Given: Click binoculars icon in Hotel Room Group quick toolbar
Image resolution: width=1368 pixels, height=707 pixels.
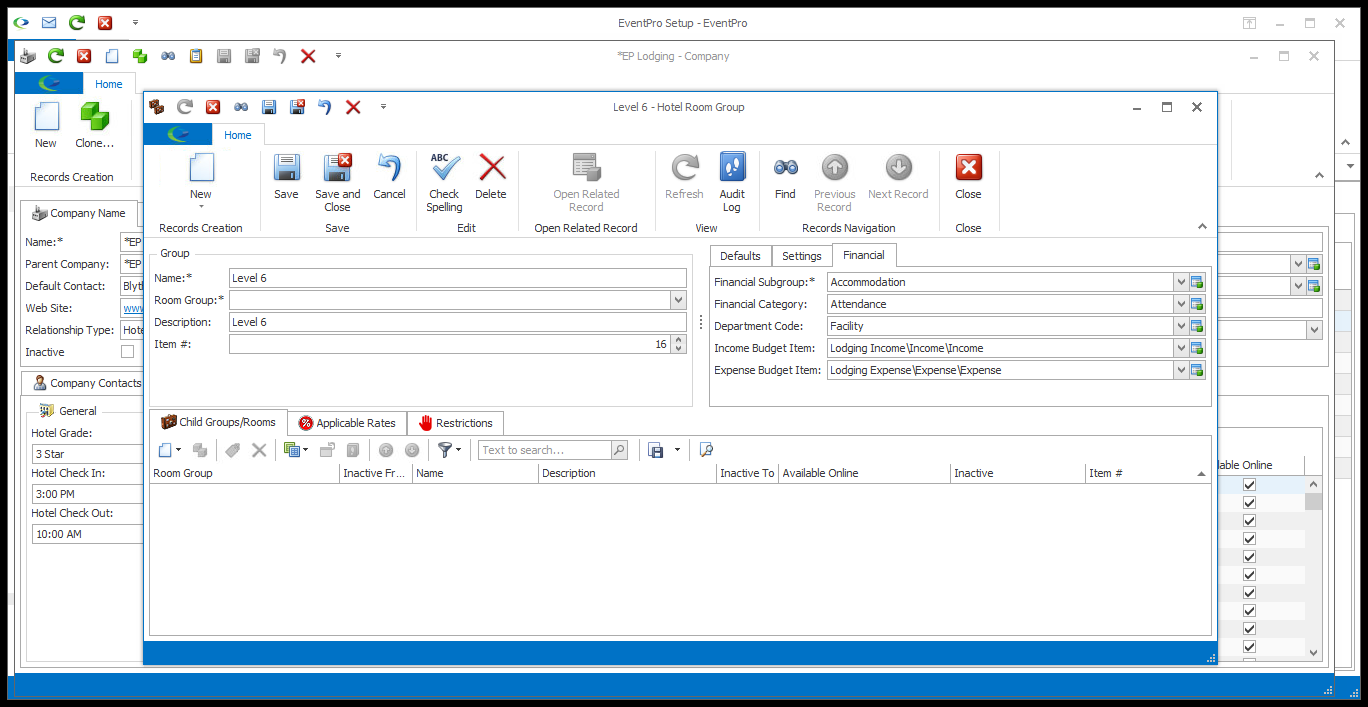Looking at the screenshot, I should coord(241,107).
